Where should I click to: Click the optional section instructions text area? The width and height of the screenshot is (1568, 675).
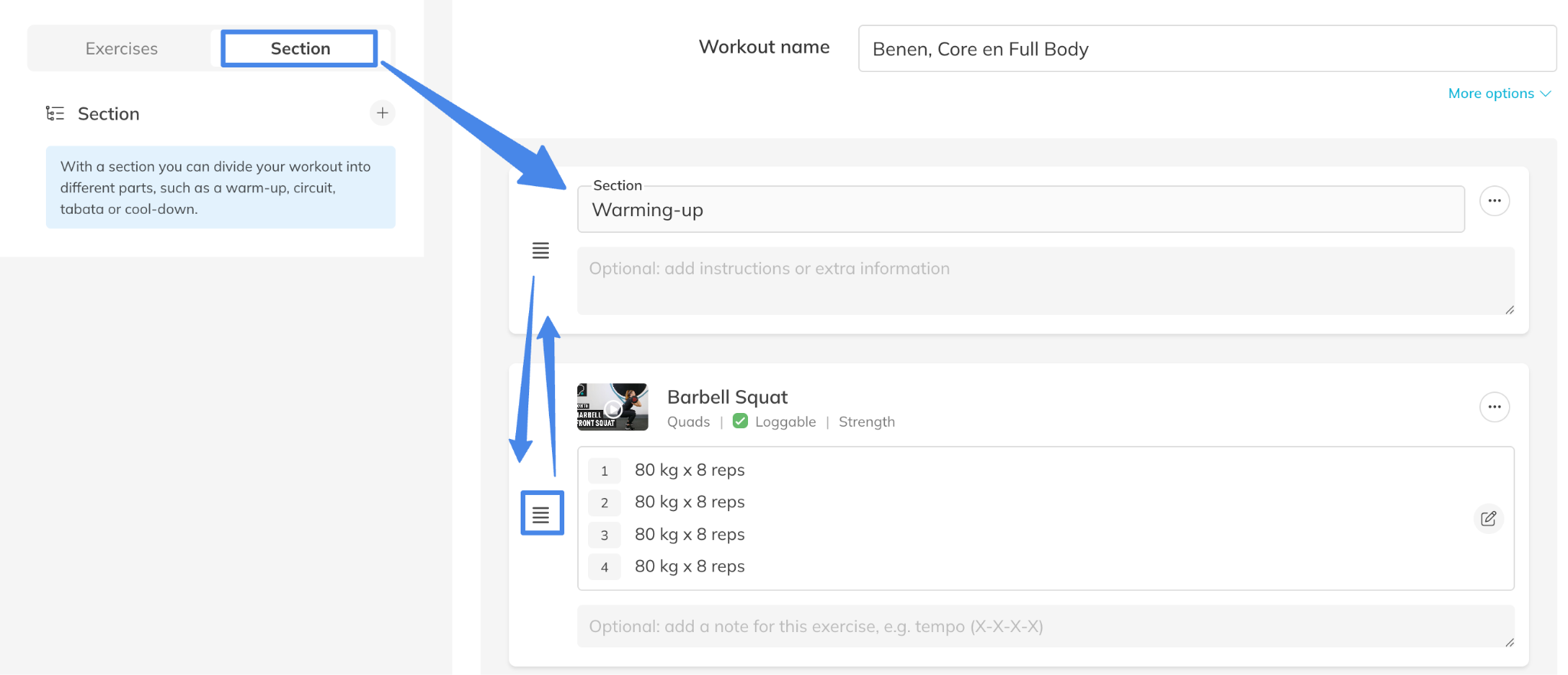coord(1044,280)
